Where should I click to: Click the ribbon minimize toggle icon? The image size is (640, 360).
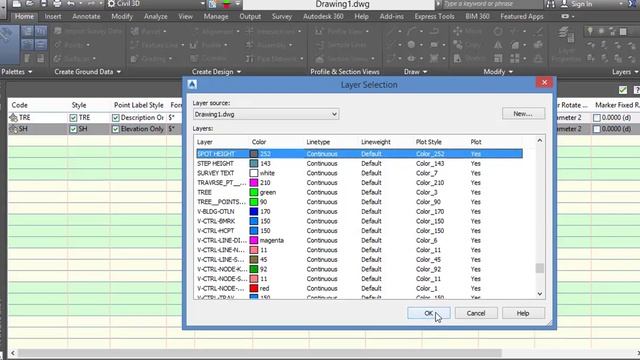click(566, 16)
